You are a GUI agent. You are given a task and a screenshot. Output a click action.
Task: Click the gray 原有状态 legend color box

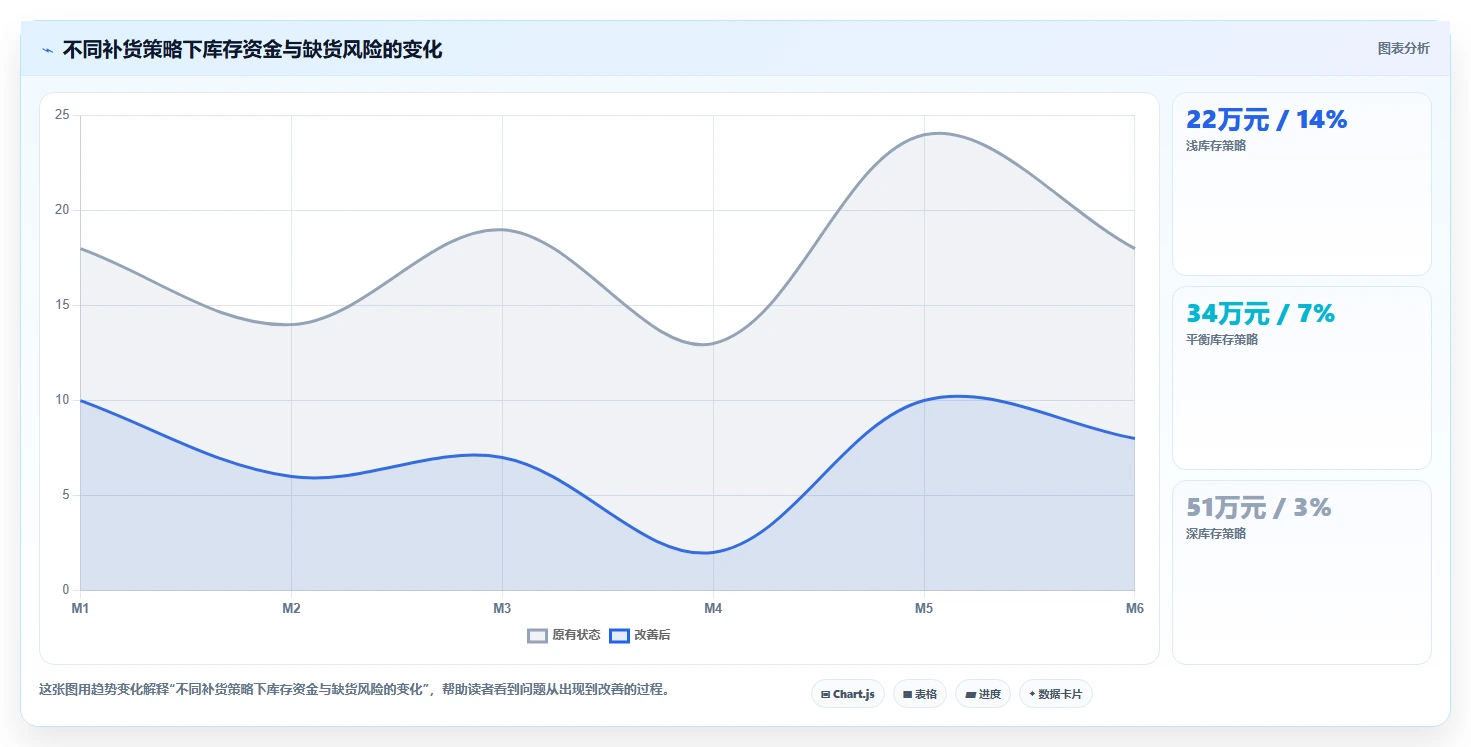(x=537, y=635)
